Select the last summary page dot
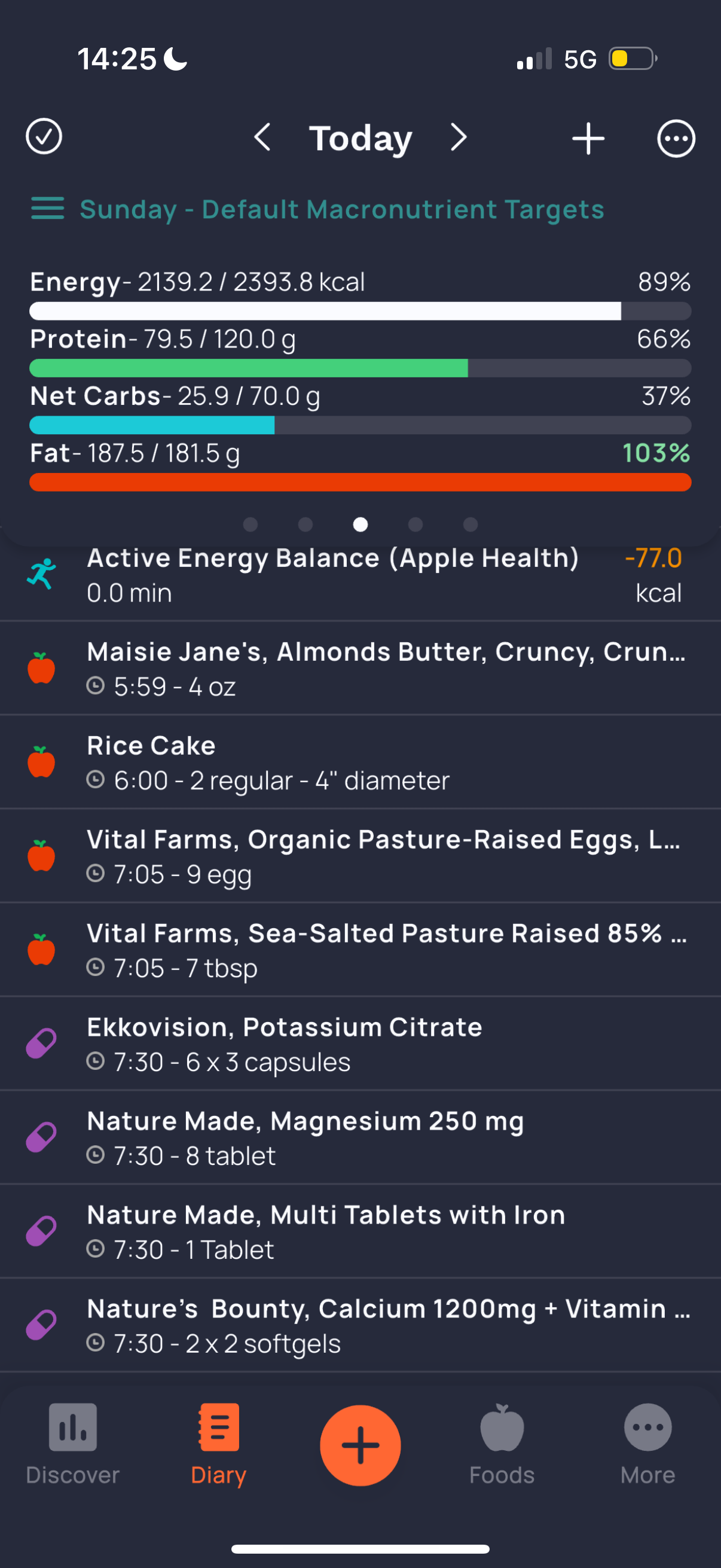 (471, 524)
